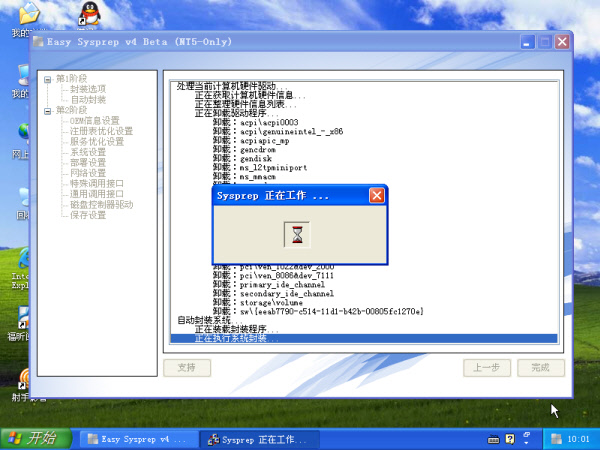Click log entry acpi\genuineintel_-_x86
The width and height of the screenshot is (600, 450).
[x=278, y=132]
